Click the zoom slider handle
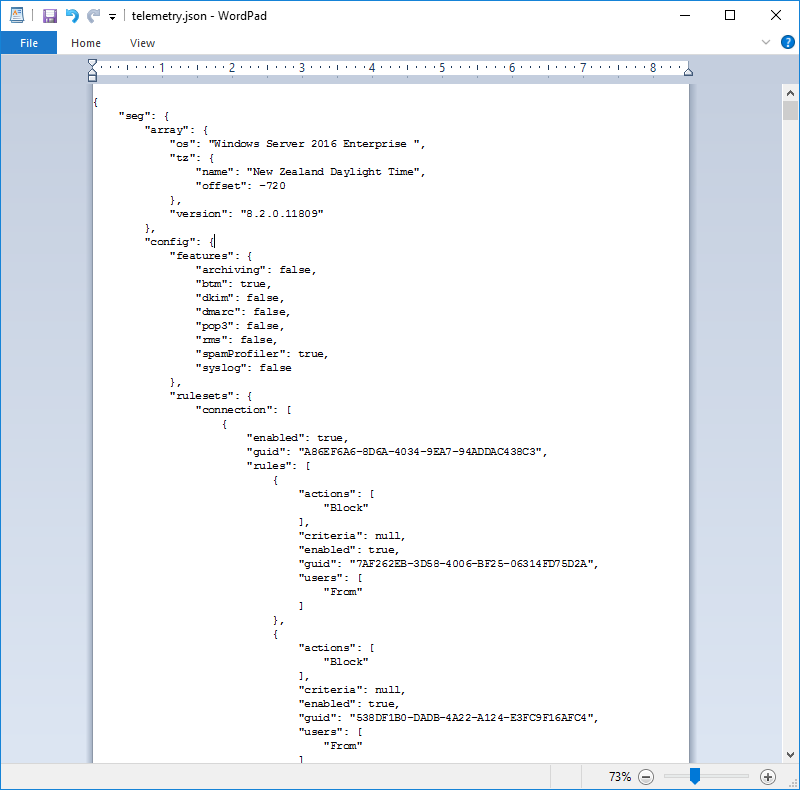Viewport: 800px width, 790px height. [x=694, y=777]
